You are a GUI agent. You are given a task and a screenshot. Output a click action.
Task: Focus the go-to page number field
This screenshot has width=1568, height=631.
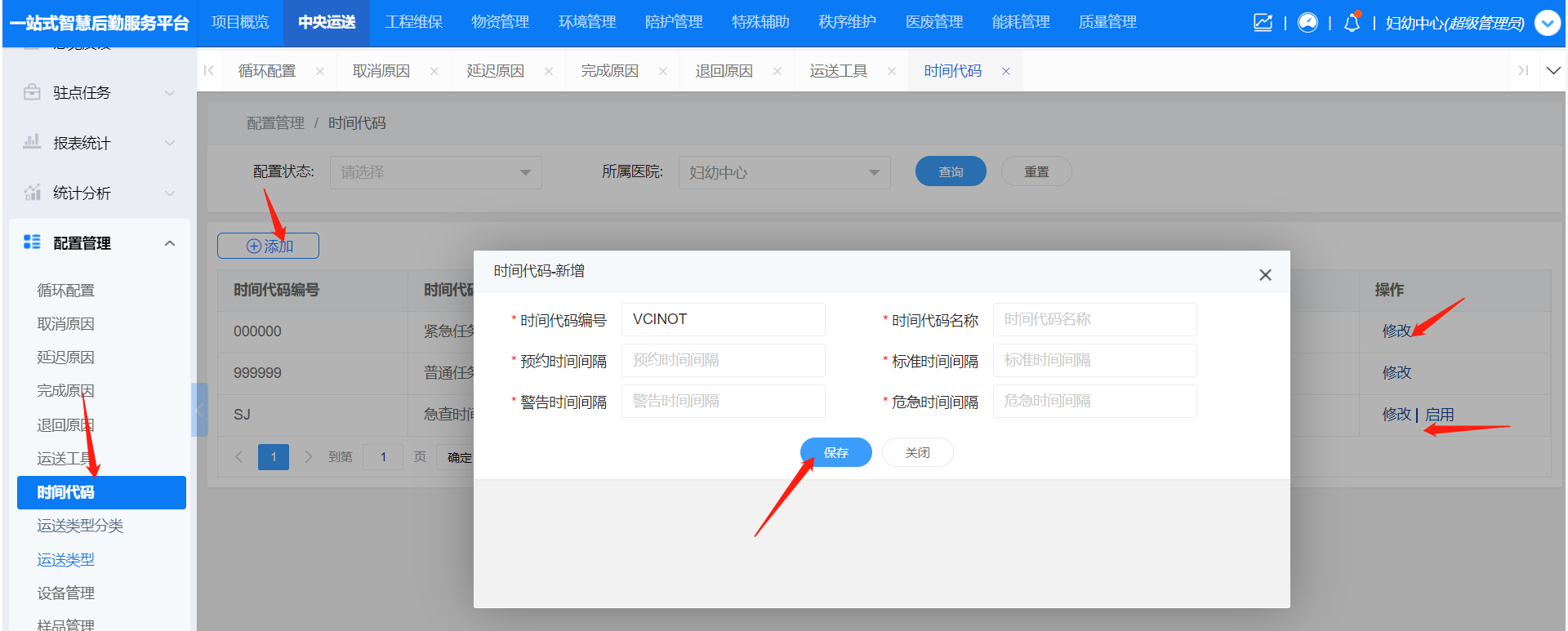click(x=383, y=457)
